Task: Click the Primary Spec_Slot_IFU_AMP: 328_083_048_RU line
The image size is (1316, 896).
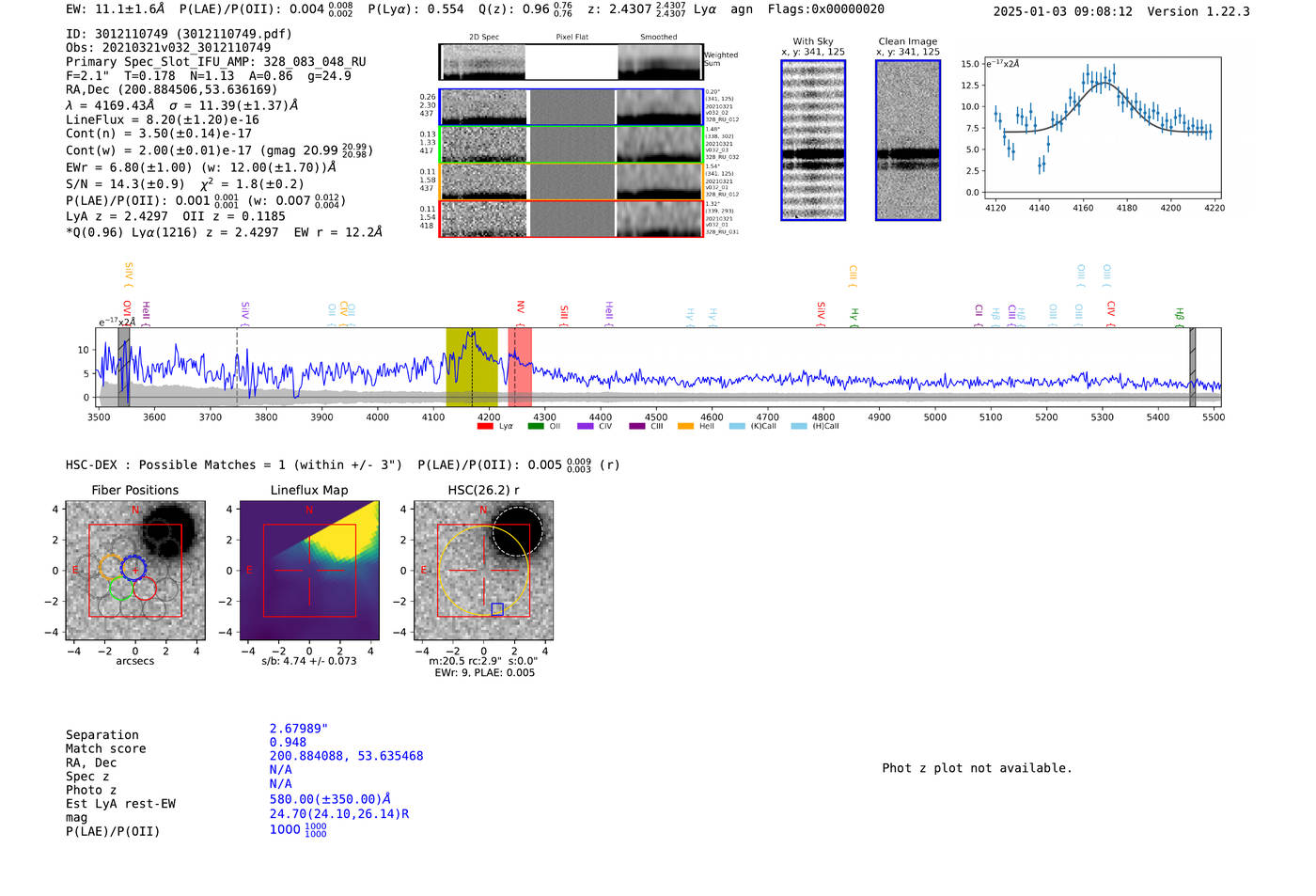Action: pos(216,62)
